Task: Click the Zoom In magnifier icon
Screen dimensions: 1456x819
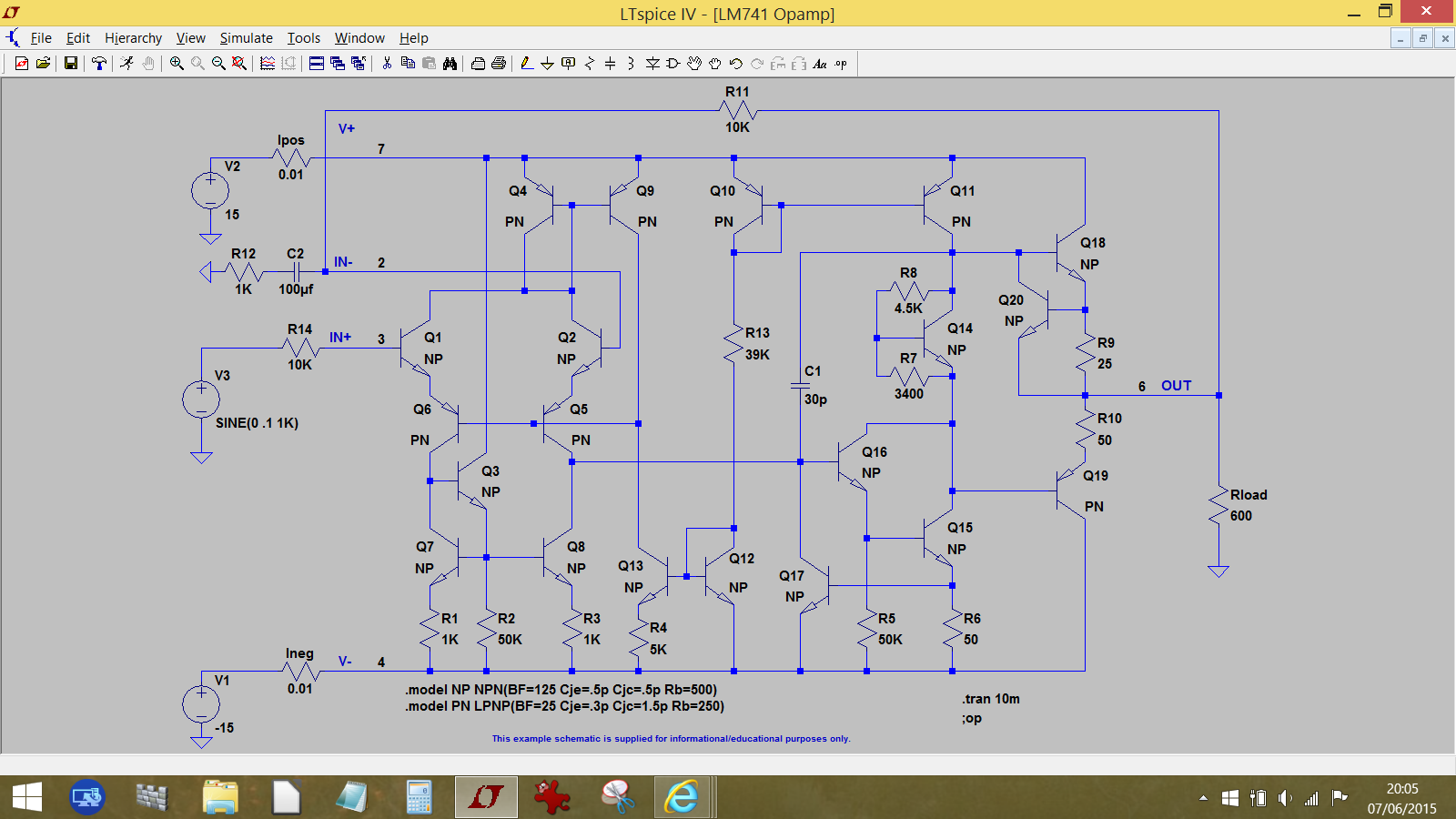Action: 177,64
